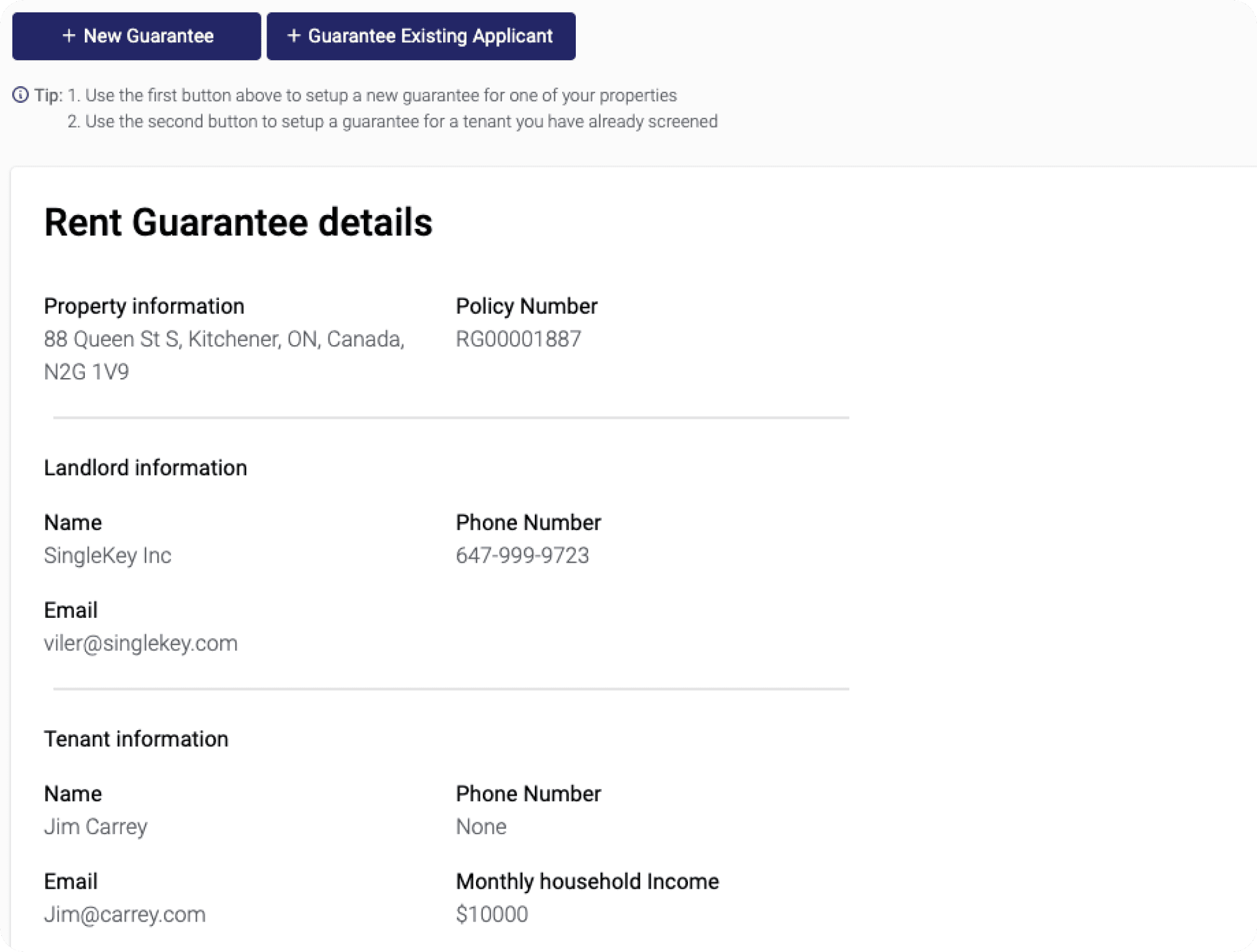
Task: Click the postal code N2G 1V9
Action: pos(86,372)
